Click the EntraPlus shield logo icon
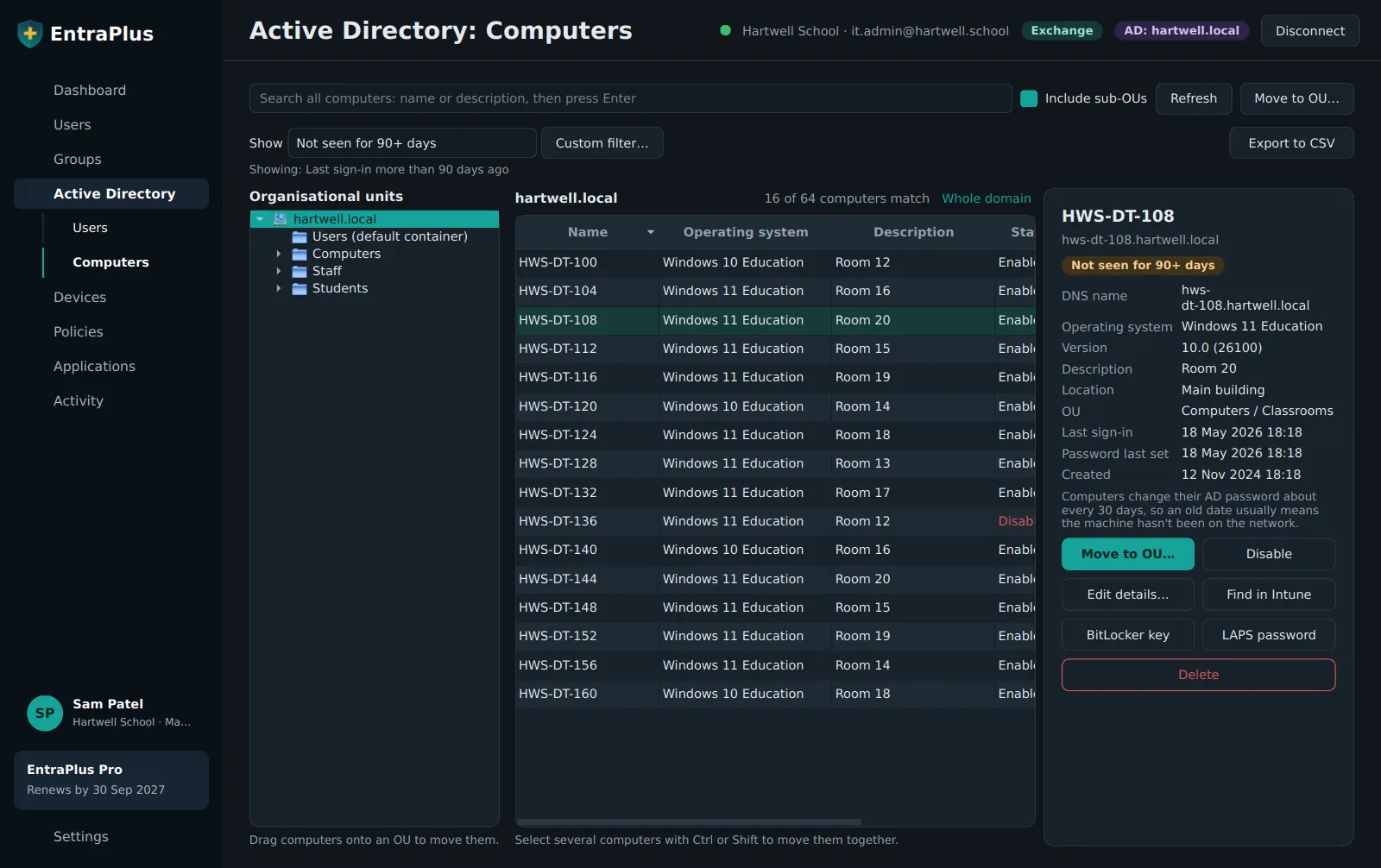This screenshot has height=868, width=1381. [x=30, y=34]
